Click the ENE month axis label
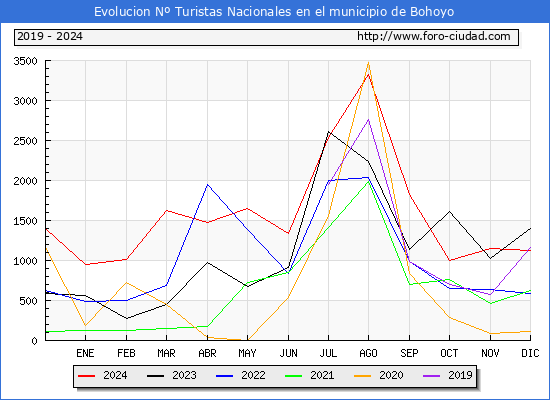Screen dimensions: 550x400 pyautogui.click(x=85, y=353)
